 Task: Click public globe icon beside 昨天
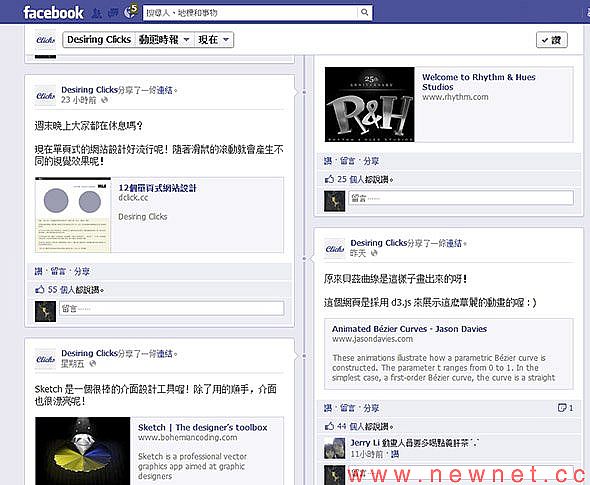pyautogui.click(x=374, y=253)
